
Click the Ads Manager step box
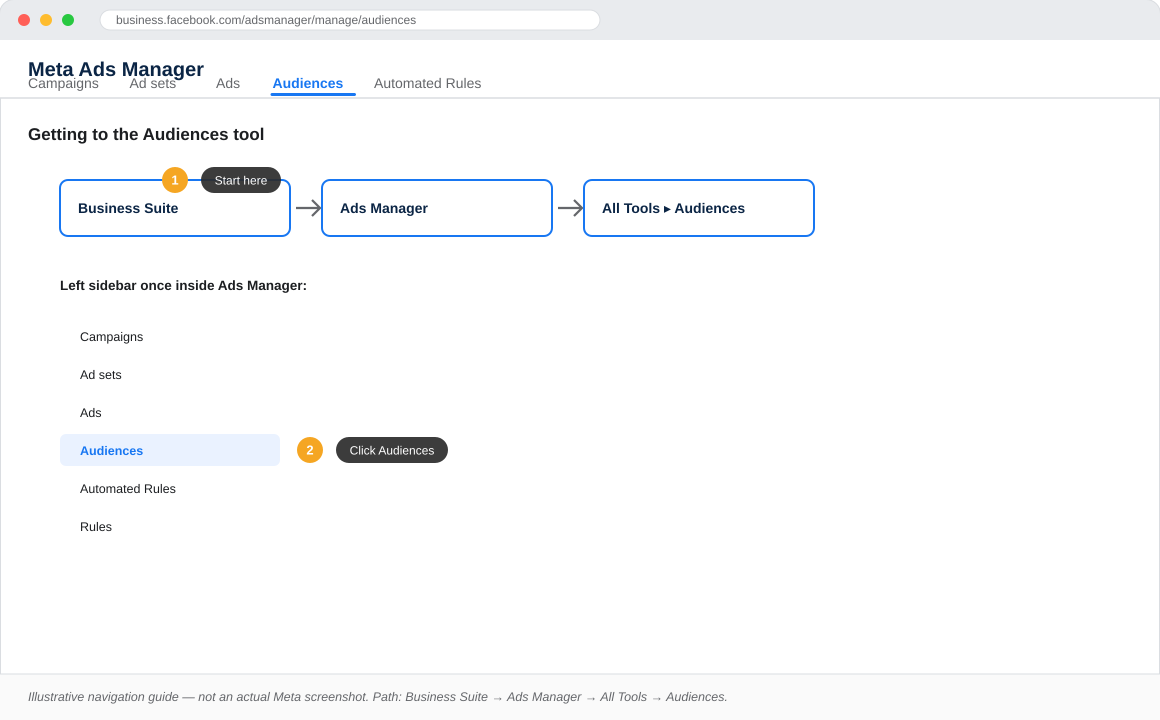pyautogui.click(x=436, y=208)
